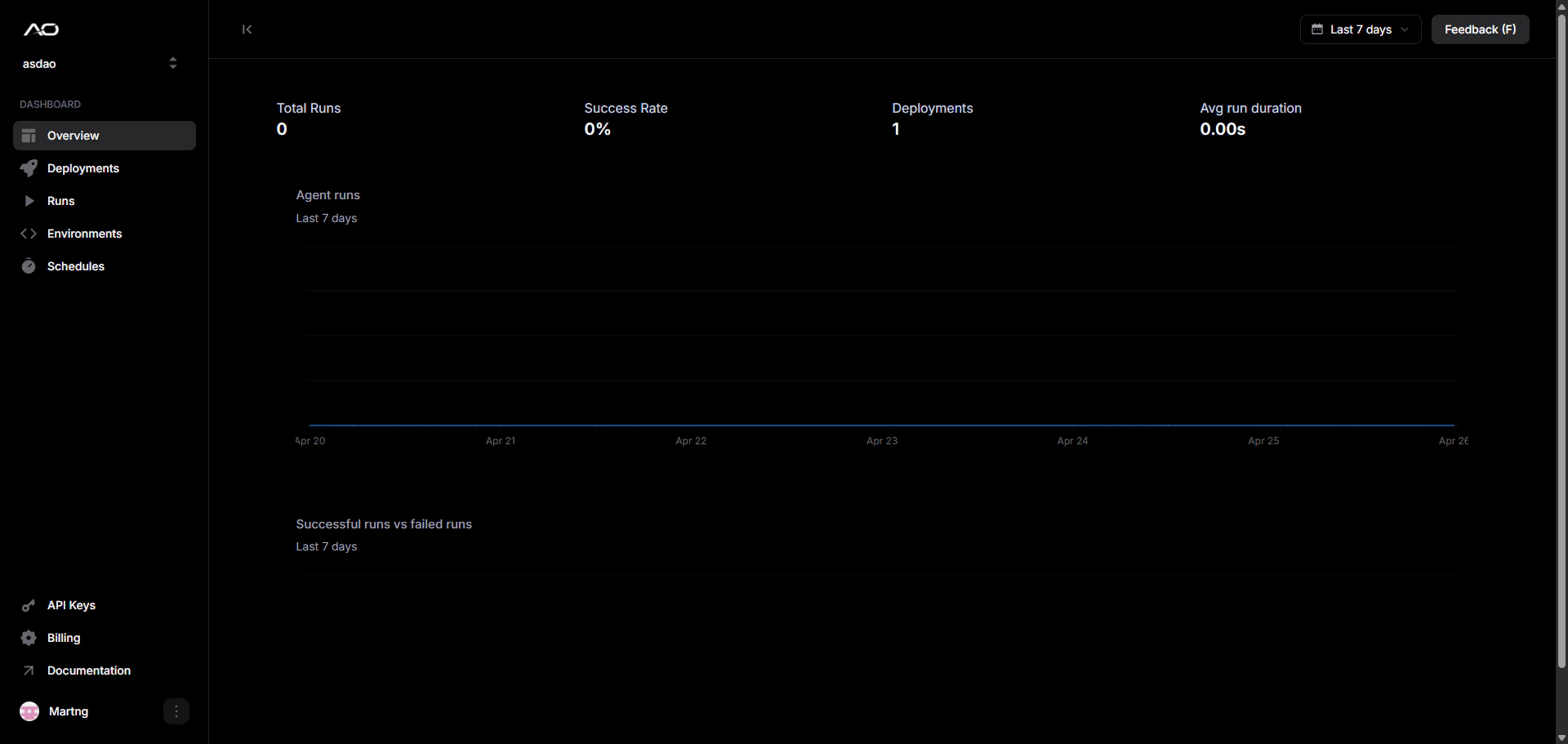Collapse the sidebar with the arrow icon
1568x744 pixels.
247,29
